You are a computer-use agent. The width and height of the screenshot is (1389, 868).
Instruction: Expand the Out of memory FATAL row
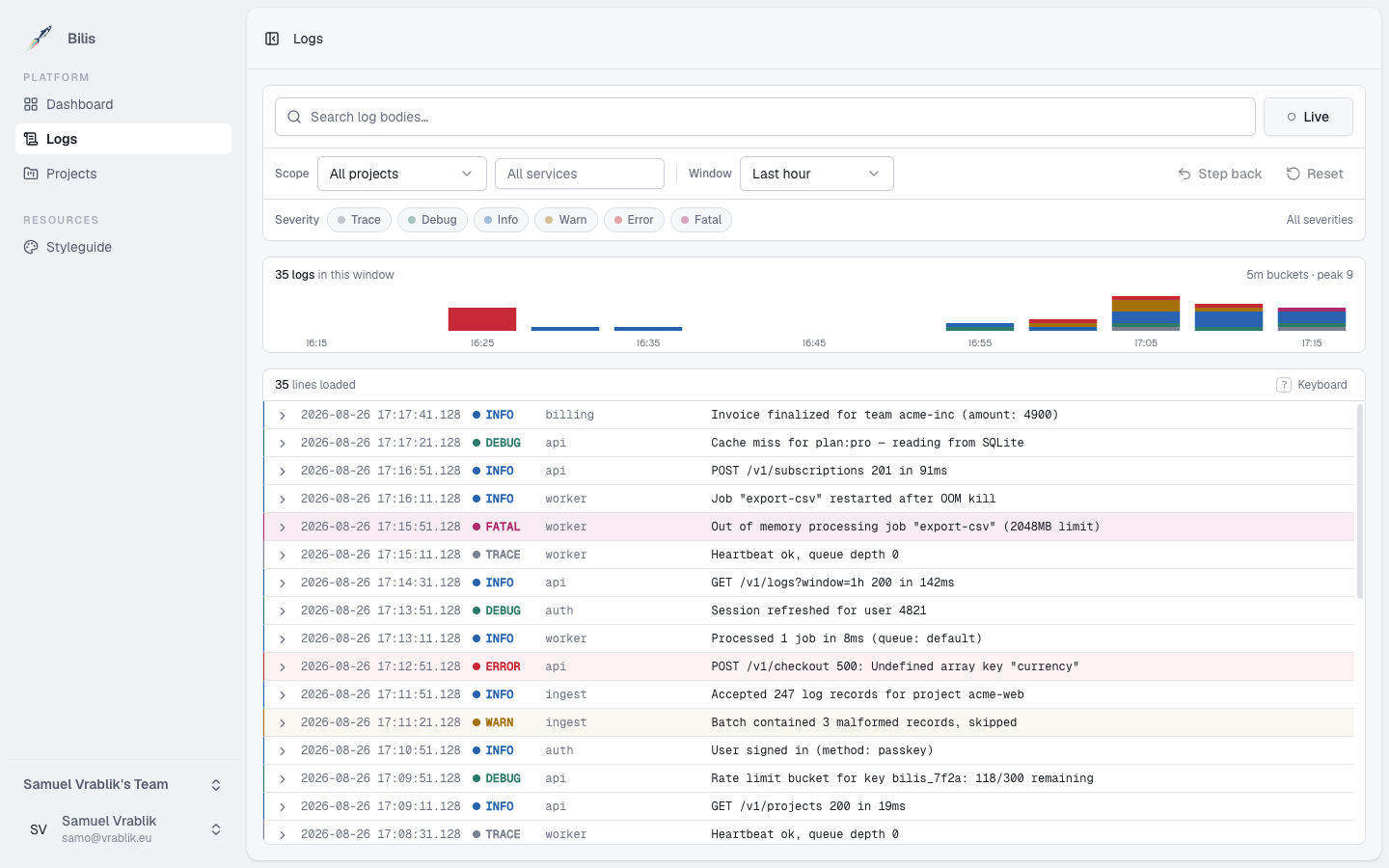(283, 528)
